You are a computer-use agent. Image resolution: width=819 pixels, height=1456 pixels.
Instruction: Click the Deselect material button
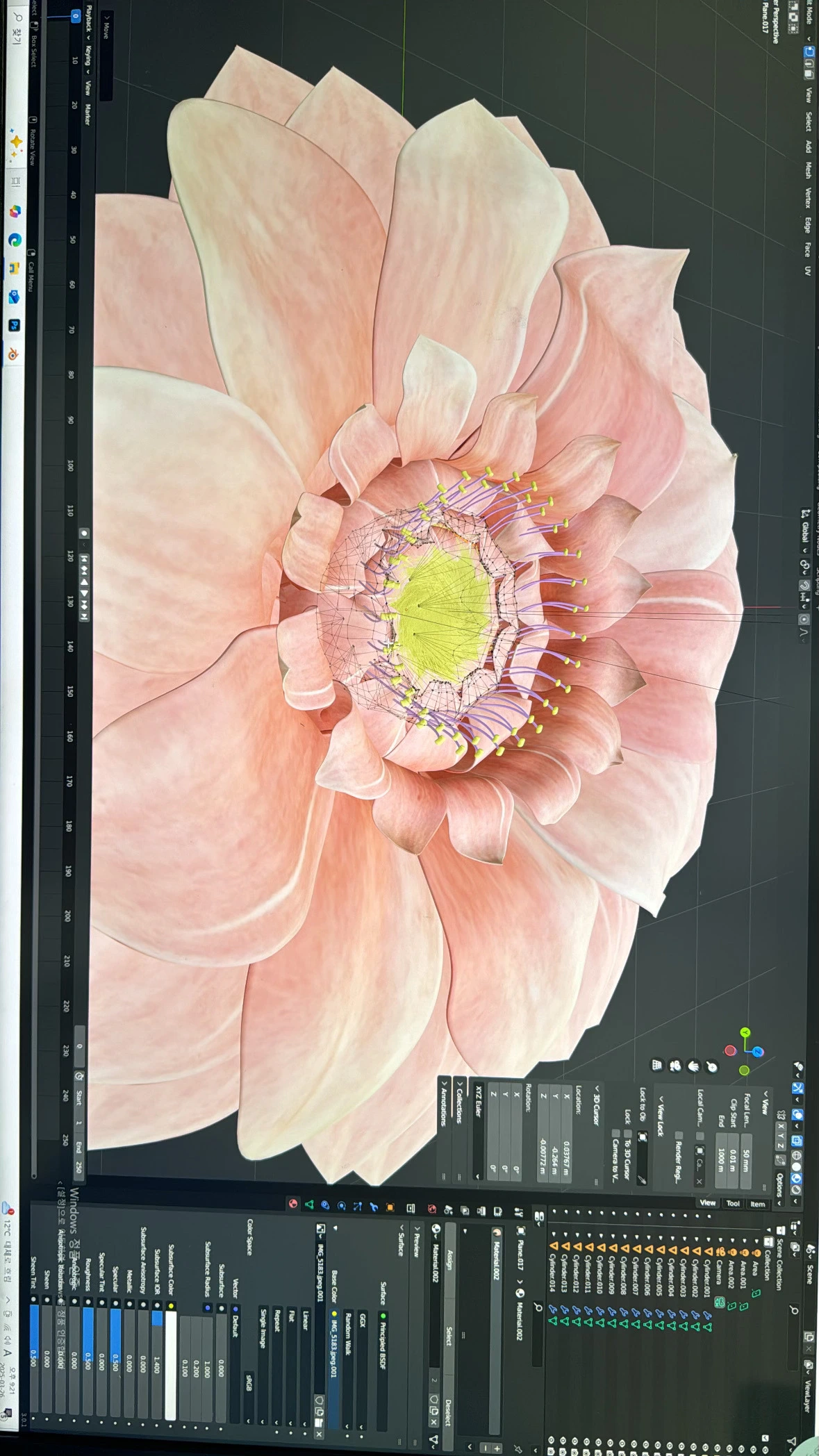449,1412
